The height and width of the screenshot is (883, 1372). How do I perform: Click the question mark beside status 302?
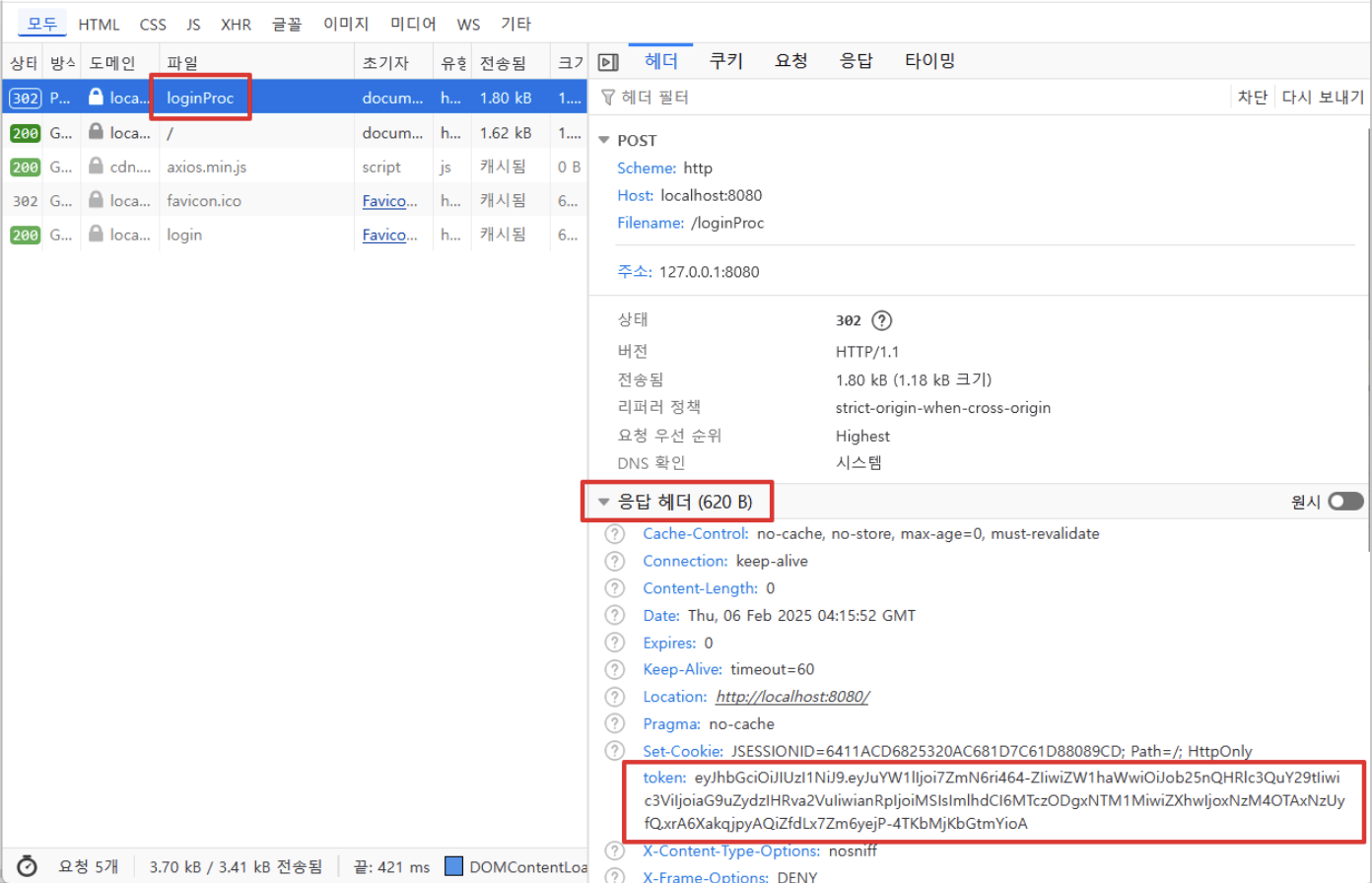pos(881,319)
